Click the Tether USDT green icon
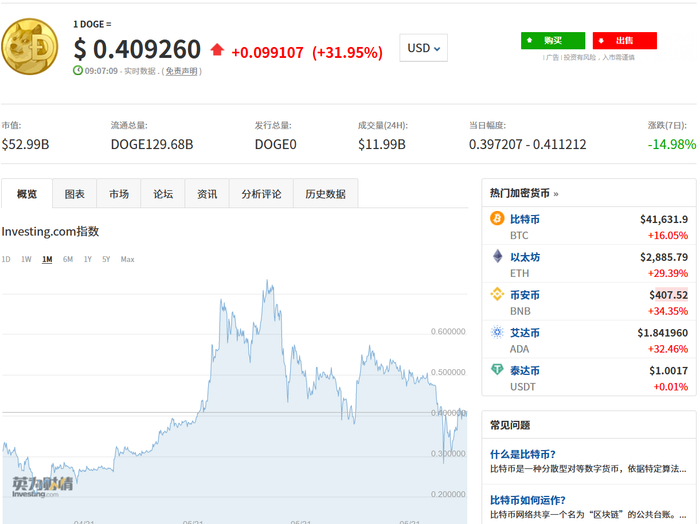This screenshot has width=700, height=524. pyautogui.click(x=497, y=369)
